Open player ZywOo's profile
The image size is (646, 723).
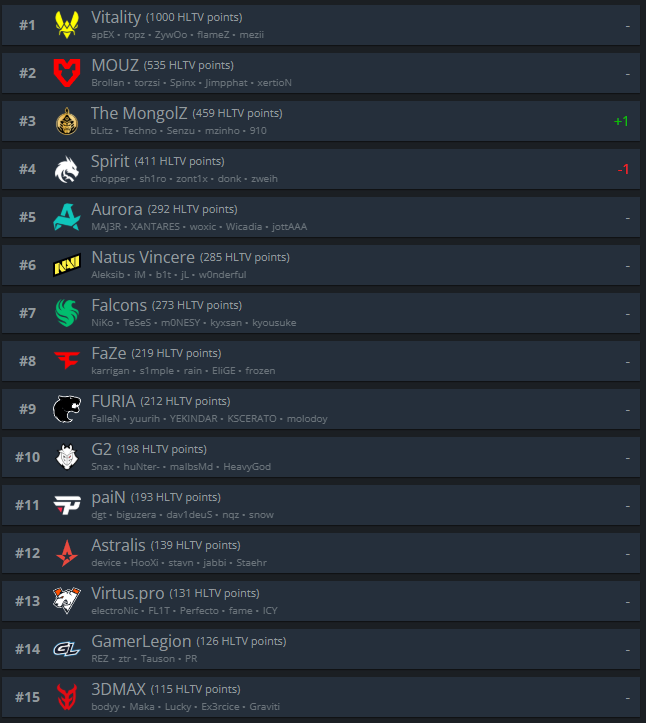tap(171, 35)
